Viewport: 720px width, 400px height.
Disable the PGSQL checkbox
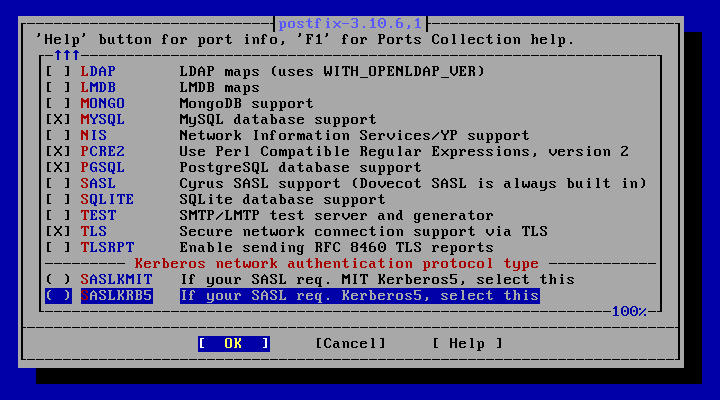58,168
